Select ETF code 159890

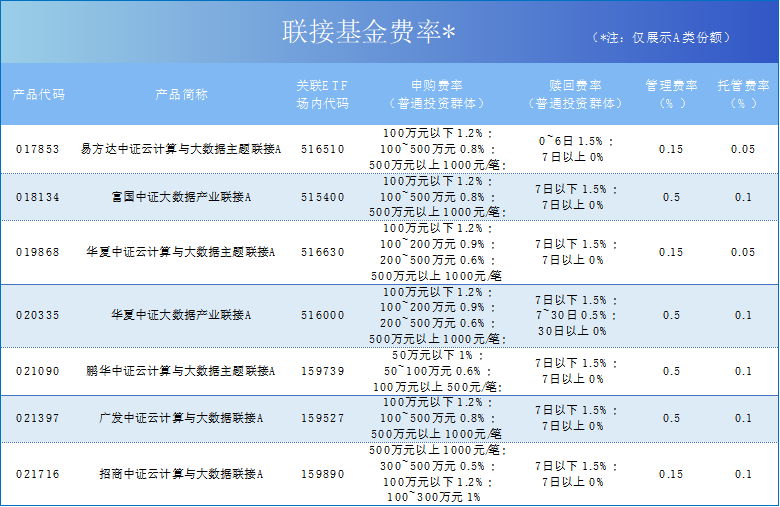(x=322, y=474)
